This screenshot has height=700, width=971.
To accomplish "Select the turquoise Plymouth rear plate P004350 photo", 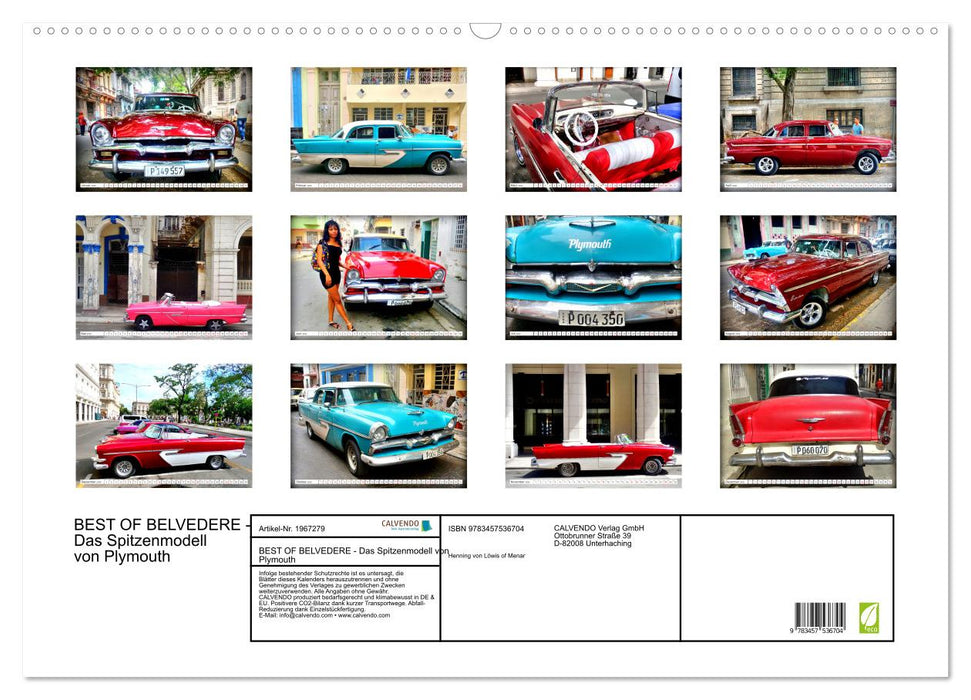I will [593, 277].
